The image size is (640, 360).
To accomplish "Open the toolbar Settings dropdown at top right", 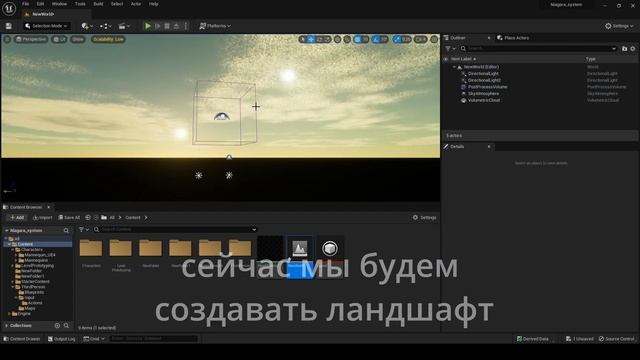I will [619, 26].
